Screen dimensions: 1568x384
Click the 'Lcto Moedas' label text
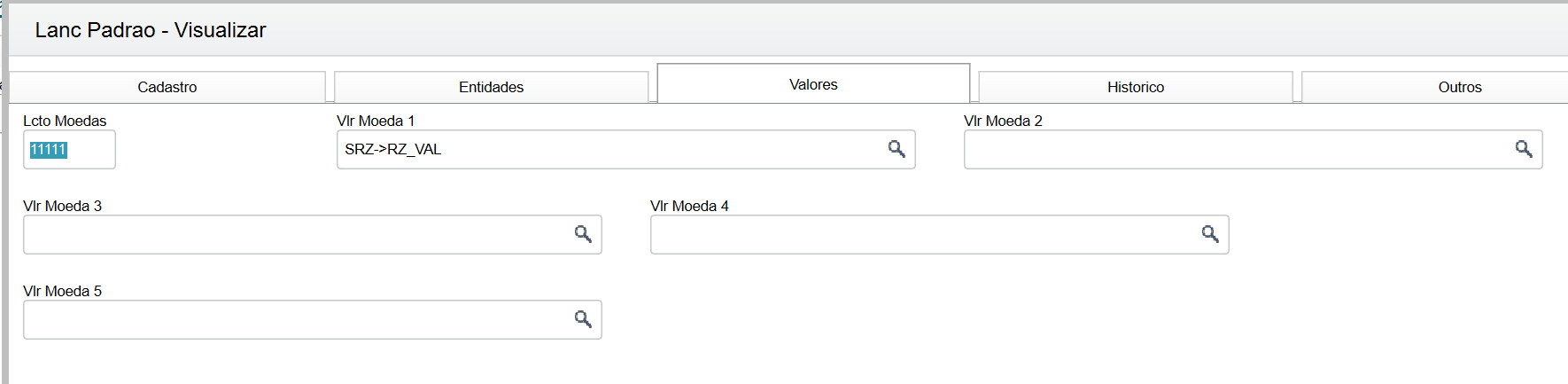(x=65, y=121)
